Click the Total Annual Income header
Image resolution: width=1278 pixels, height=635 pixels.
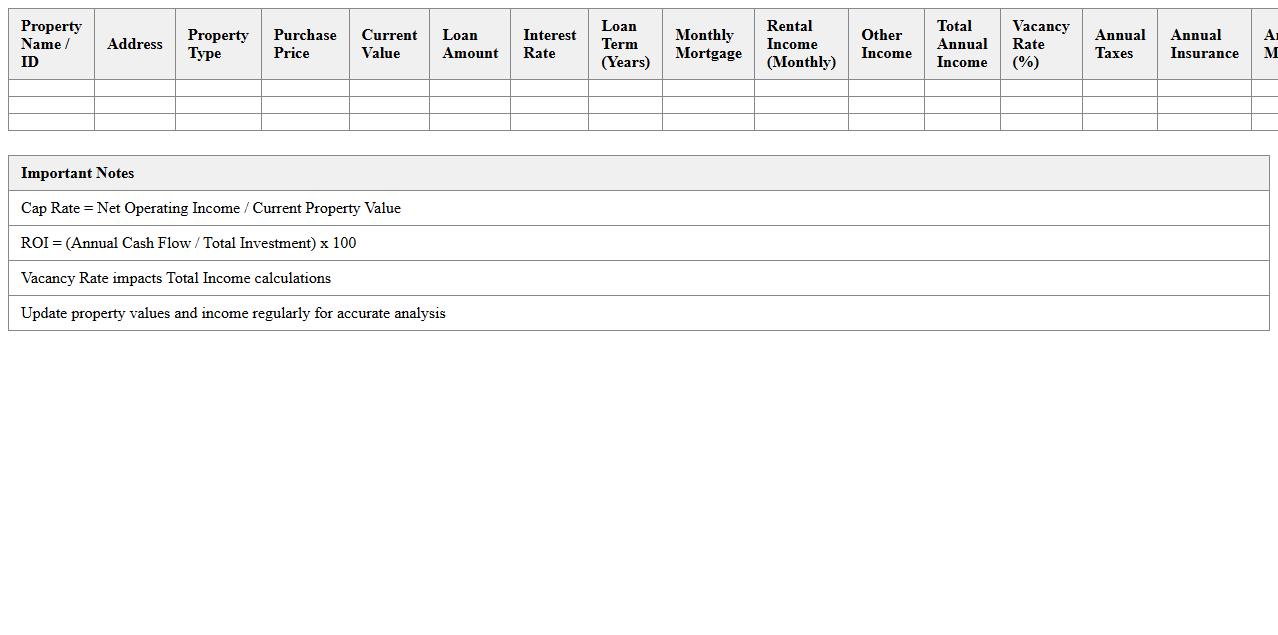[x=961, y=43]
